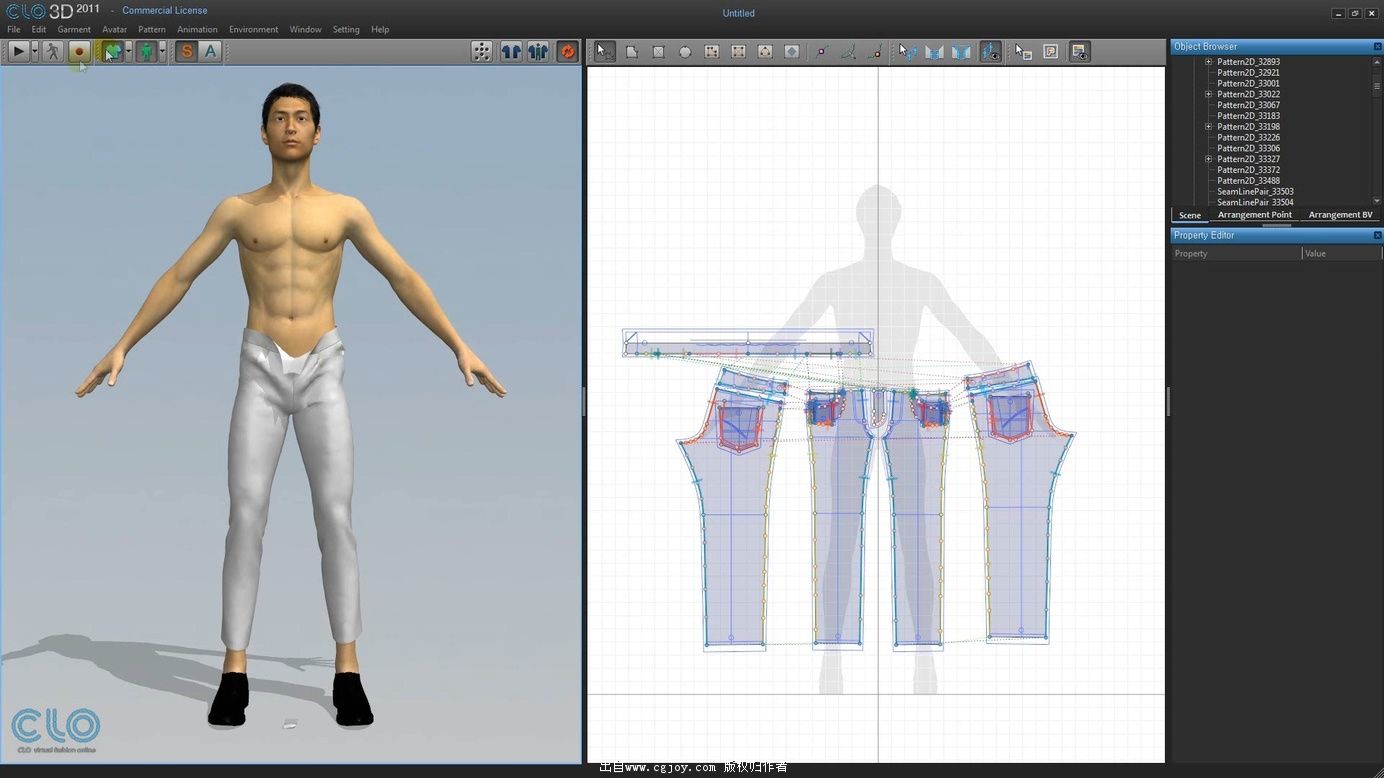Click the green avatar display icon

click(146, 51)
